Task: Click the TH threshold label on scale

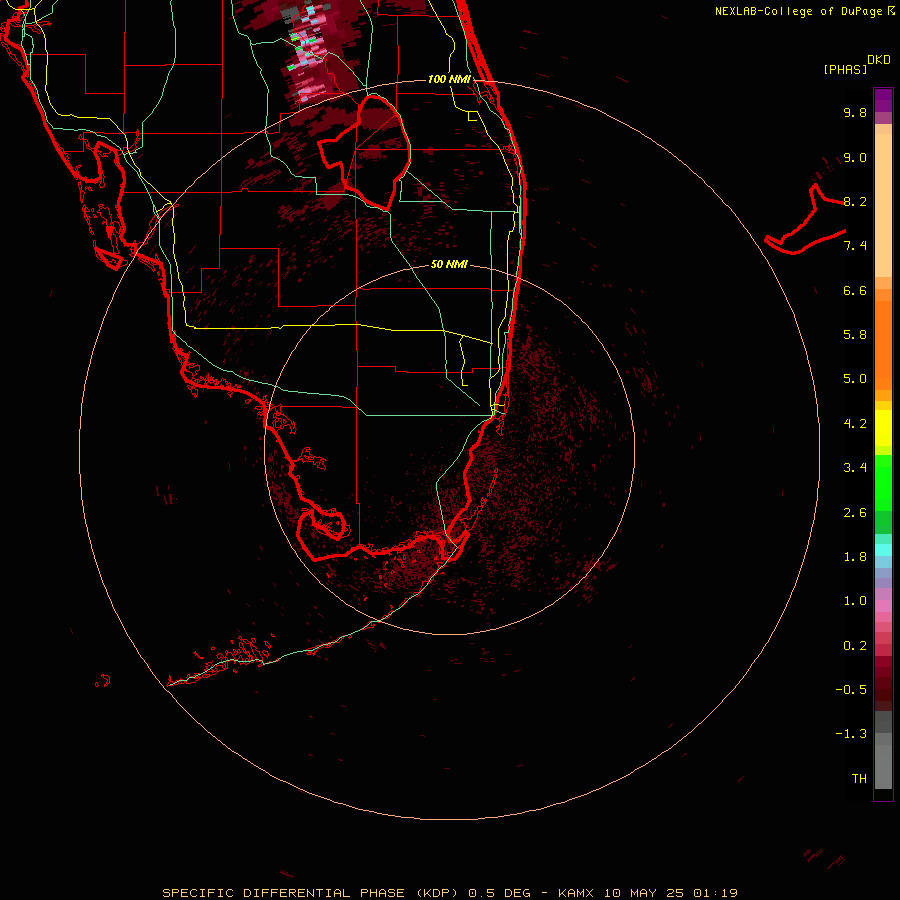Action: pos(859,779)
